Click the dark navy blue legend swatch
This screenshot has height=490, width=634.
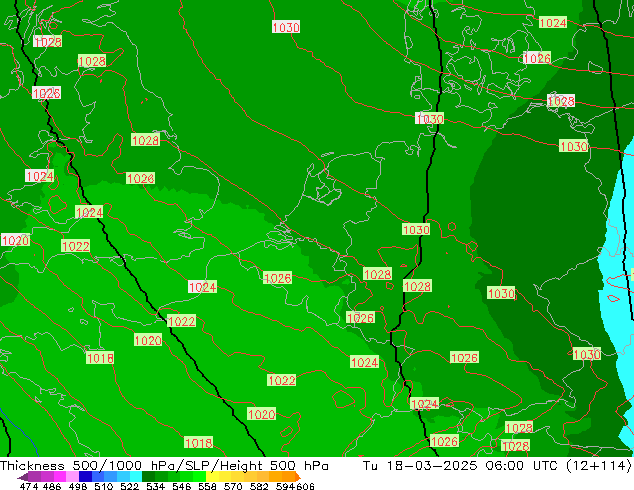click(85, 477)
